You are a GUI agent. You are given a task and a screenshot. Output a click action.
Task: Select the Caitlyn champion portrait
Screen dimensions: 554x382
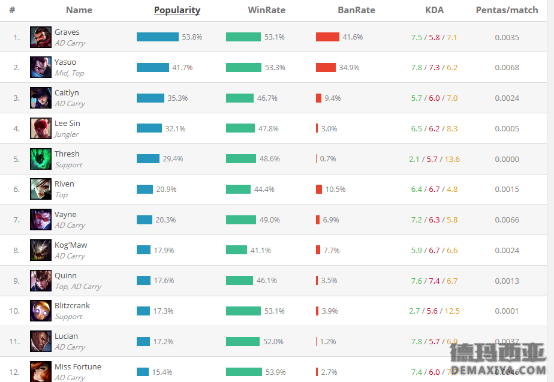pos(41,98)
